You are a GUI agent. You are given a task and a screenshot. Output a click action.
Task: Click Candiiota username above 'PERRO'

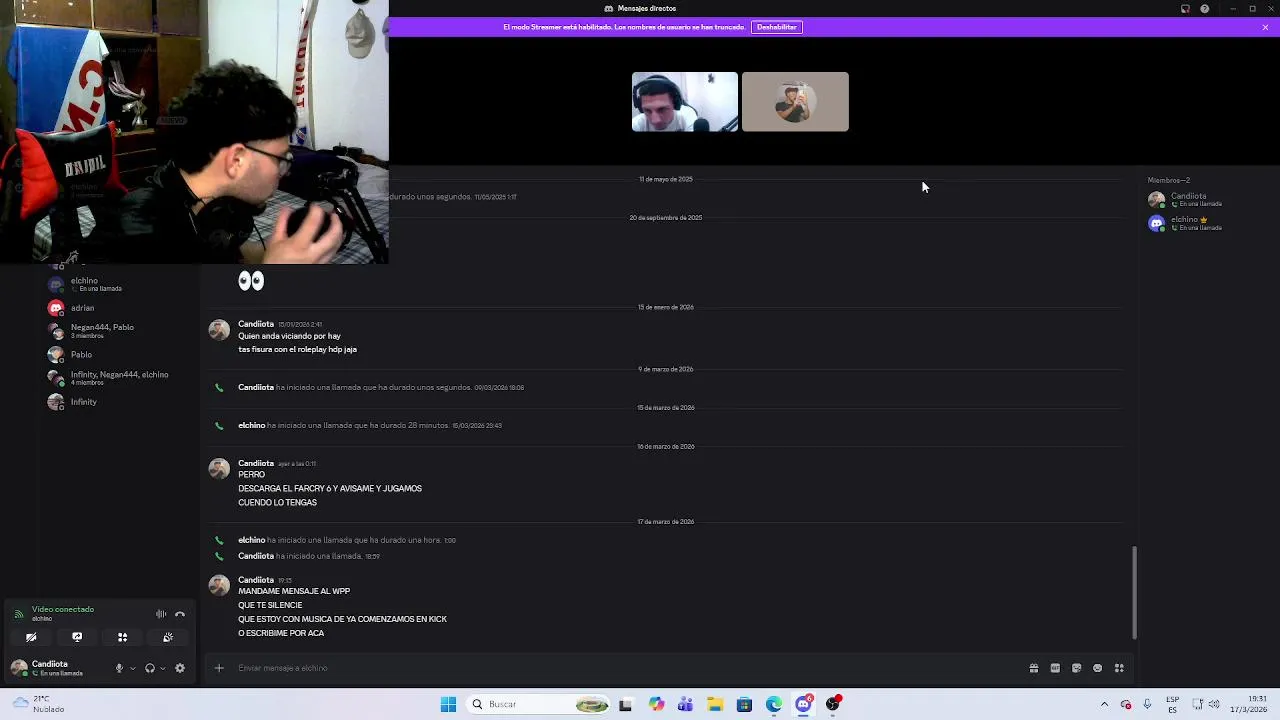(x=256, y=463)
